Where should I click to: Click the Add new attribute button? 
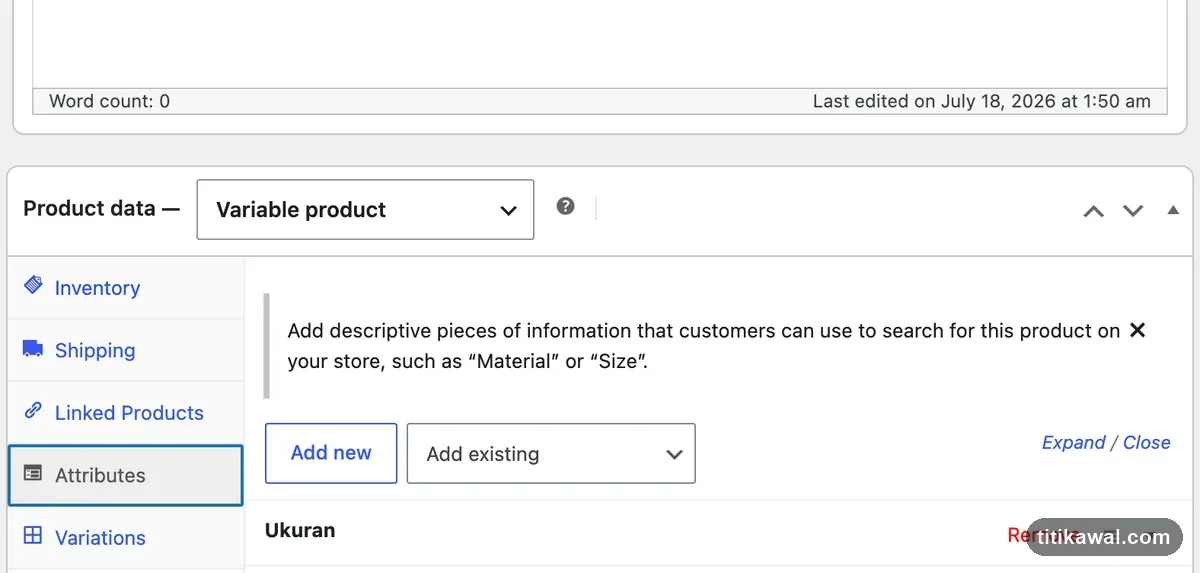[331, 453]
